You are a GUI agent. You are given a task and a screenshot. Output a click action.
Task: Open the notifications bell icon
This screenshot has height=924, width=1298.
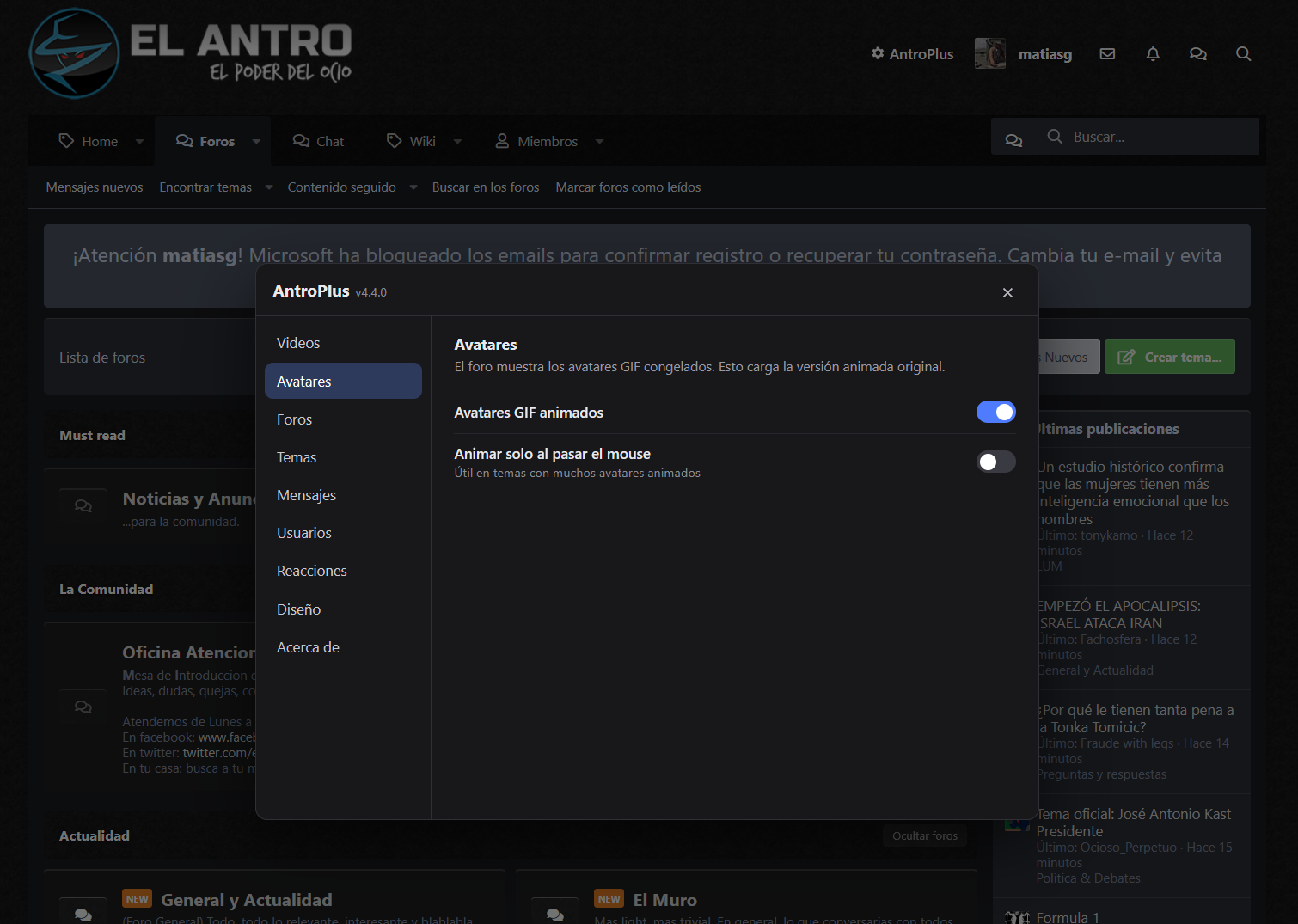pyautogui.click(x=1153, y=53)
